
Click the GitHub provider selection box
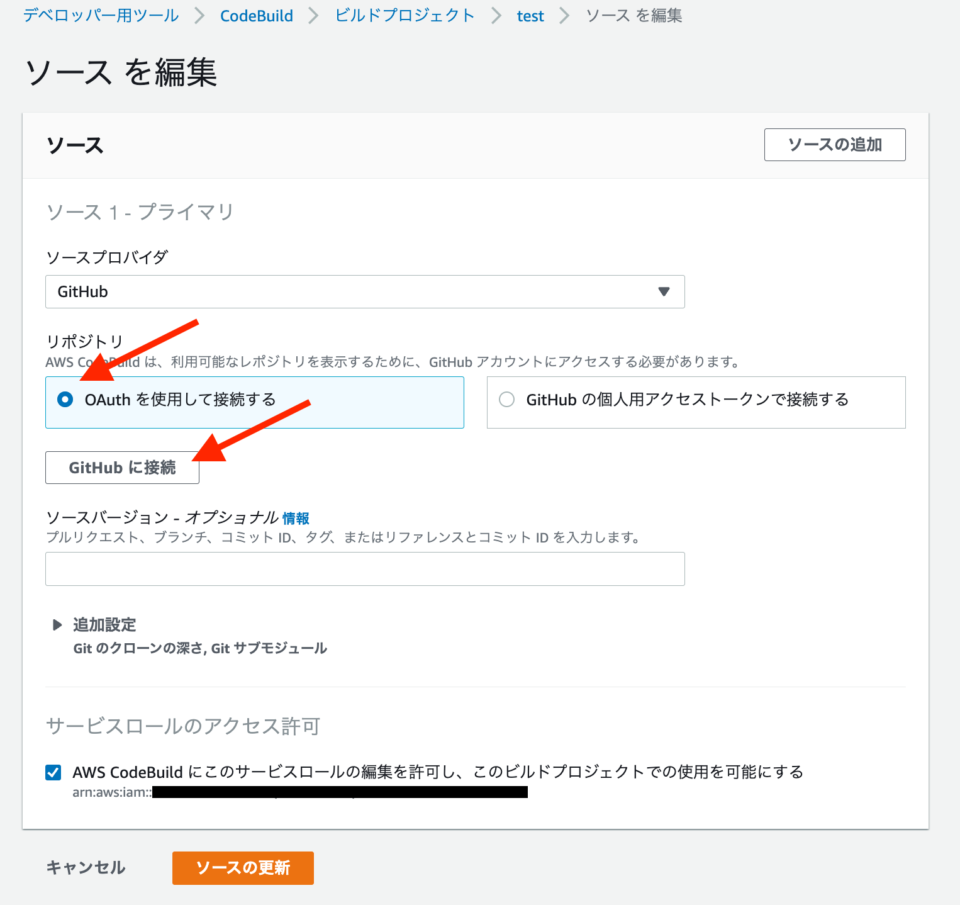pos(364,292)
